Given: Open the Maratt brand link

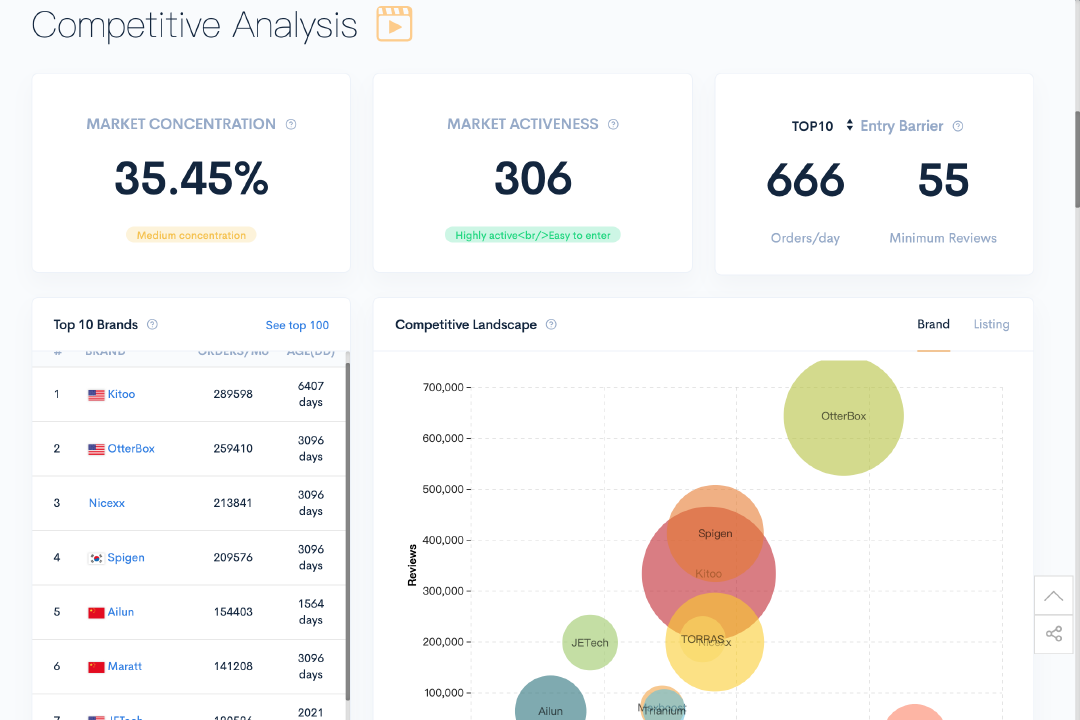Looking at the screenshot, I should 125,666.
